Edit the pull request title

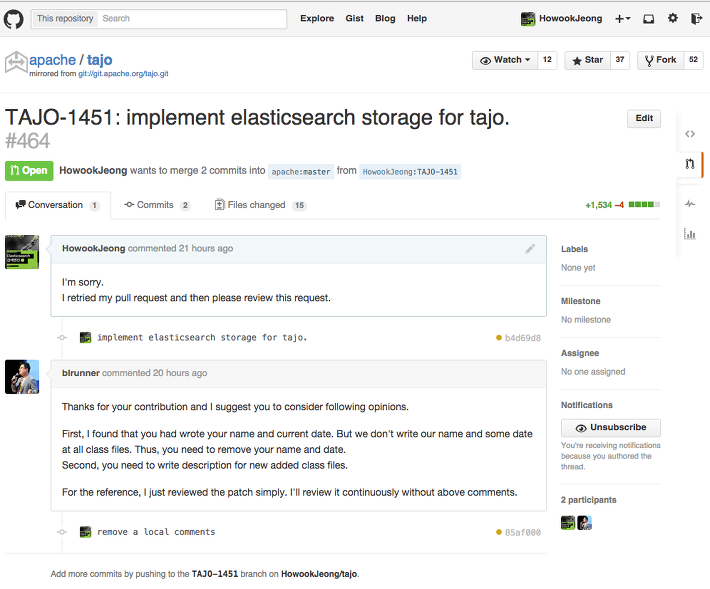(644, 119)
